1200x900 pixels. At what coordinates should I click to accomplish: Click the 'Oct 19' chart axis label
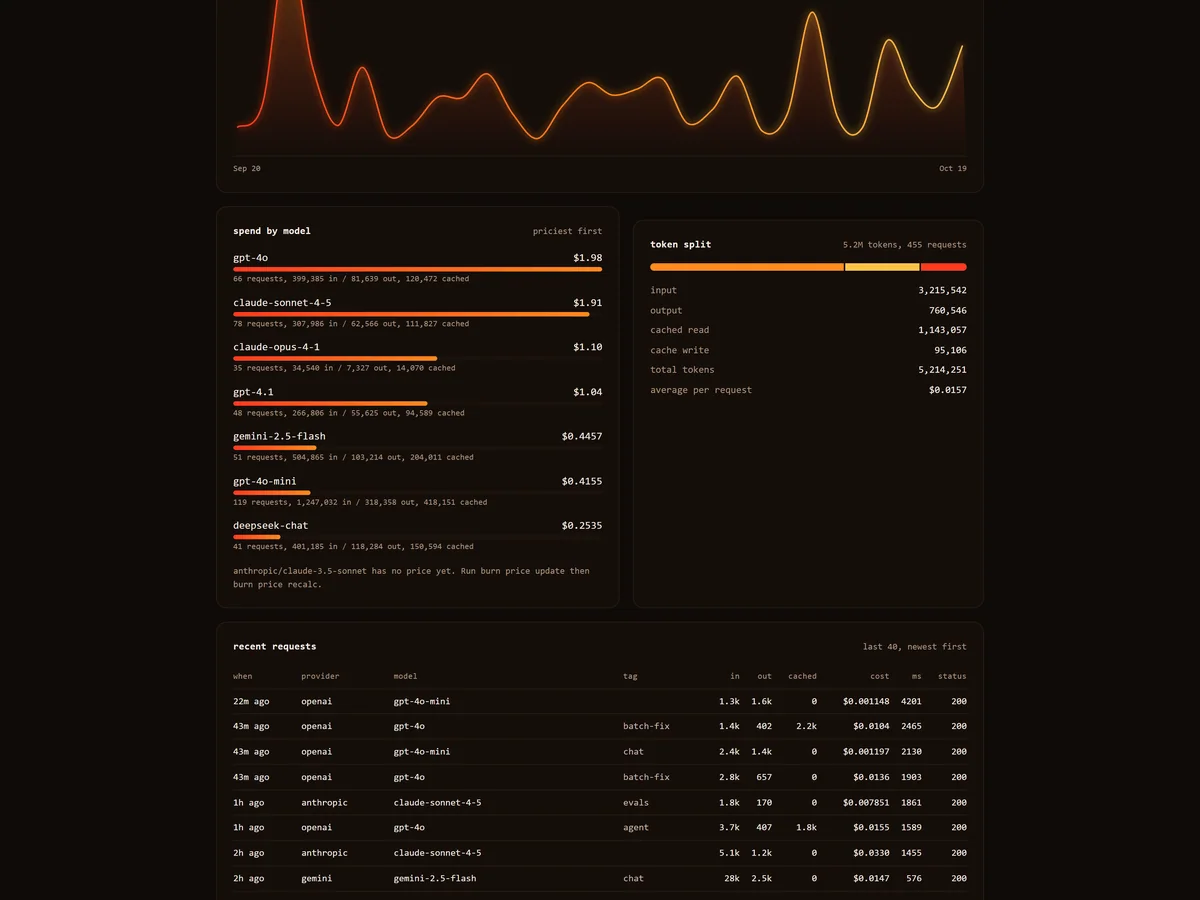point(953,168)
